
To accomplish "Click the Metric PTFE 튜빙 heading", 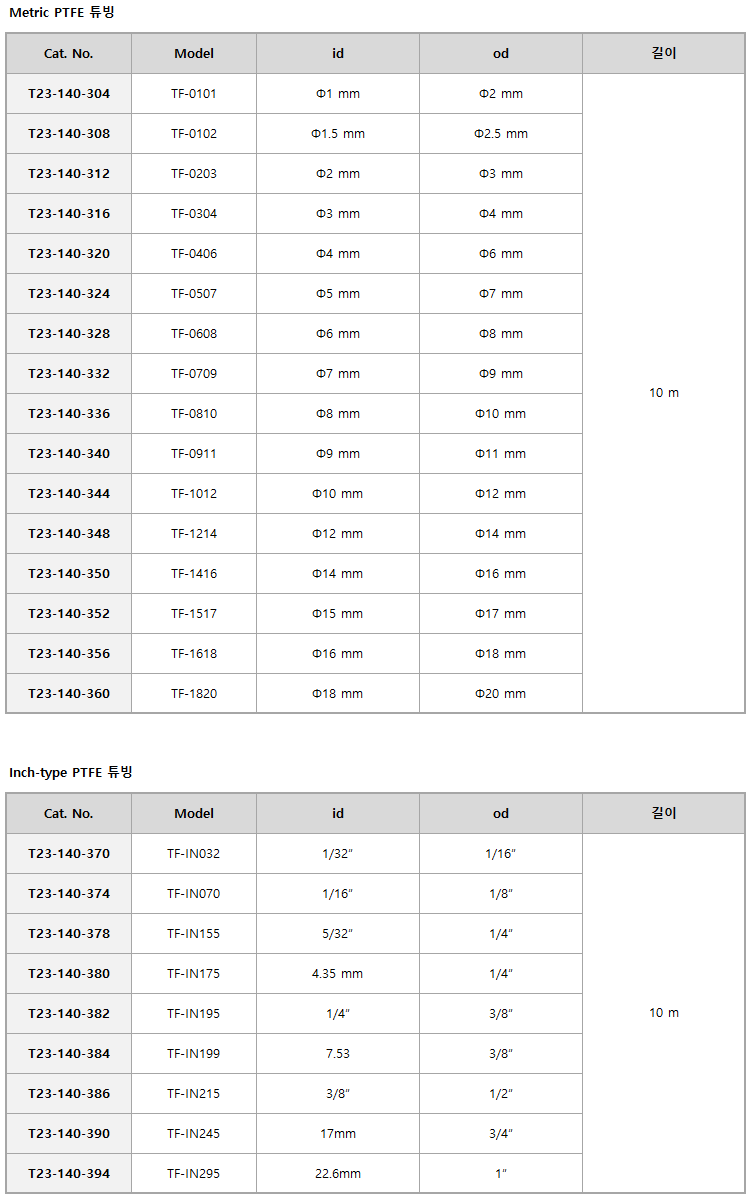I will pos(62,13).
